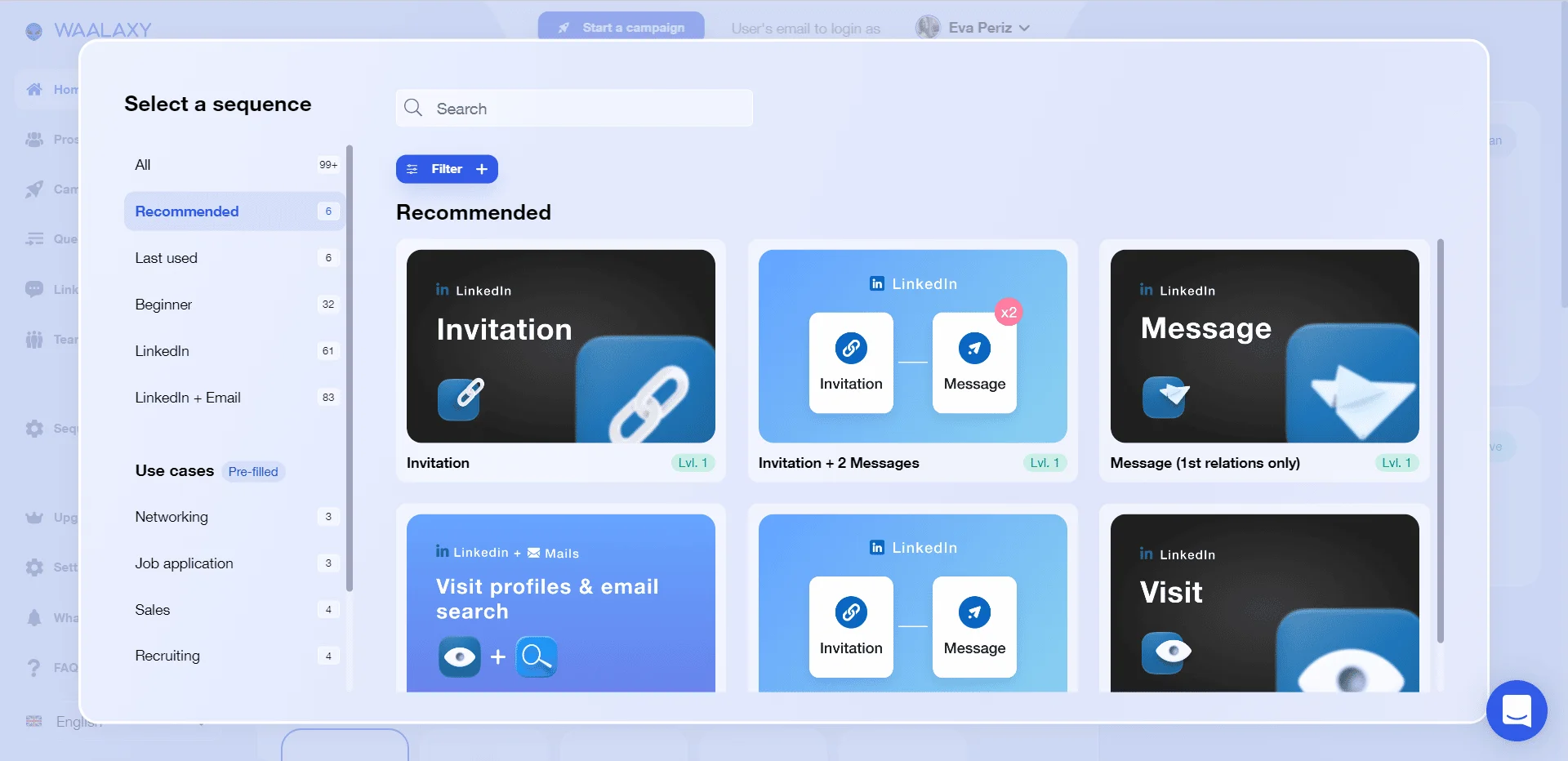Image resolution: width=1568 pixels, height=761 pixels.
Task: Open the Invitation sequence card
Action: pyautogui.click(x=561, y=360)
